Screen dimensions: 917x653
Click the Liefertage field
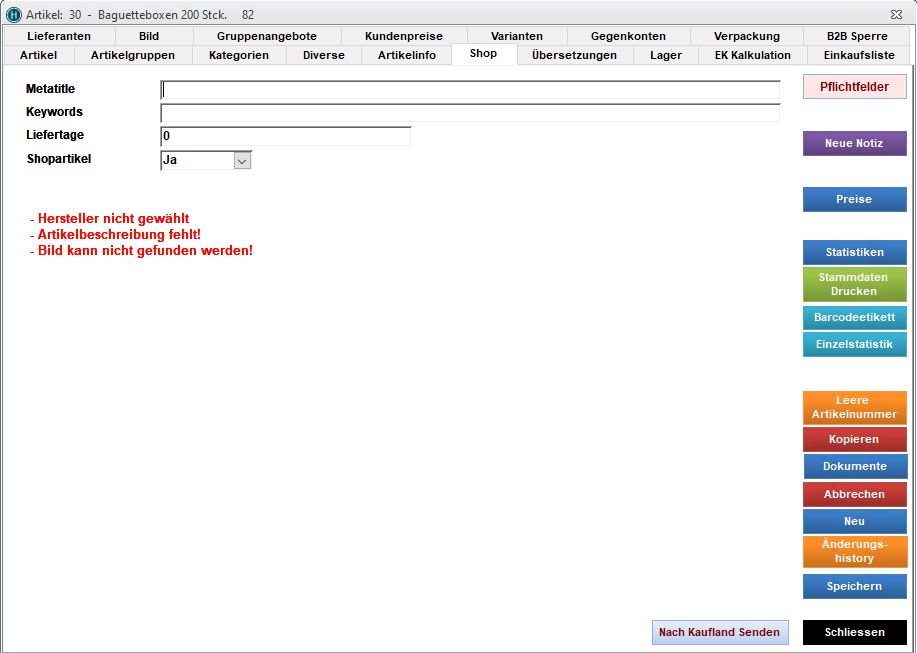(x=285, y=136)
